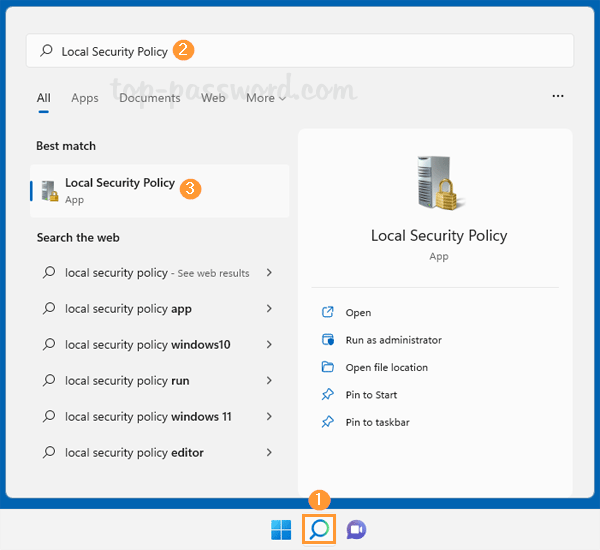Screen dimensions: 600x550
Task: Select the Local Security Policy best match
Action: [120, 190]
